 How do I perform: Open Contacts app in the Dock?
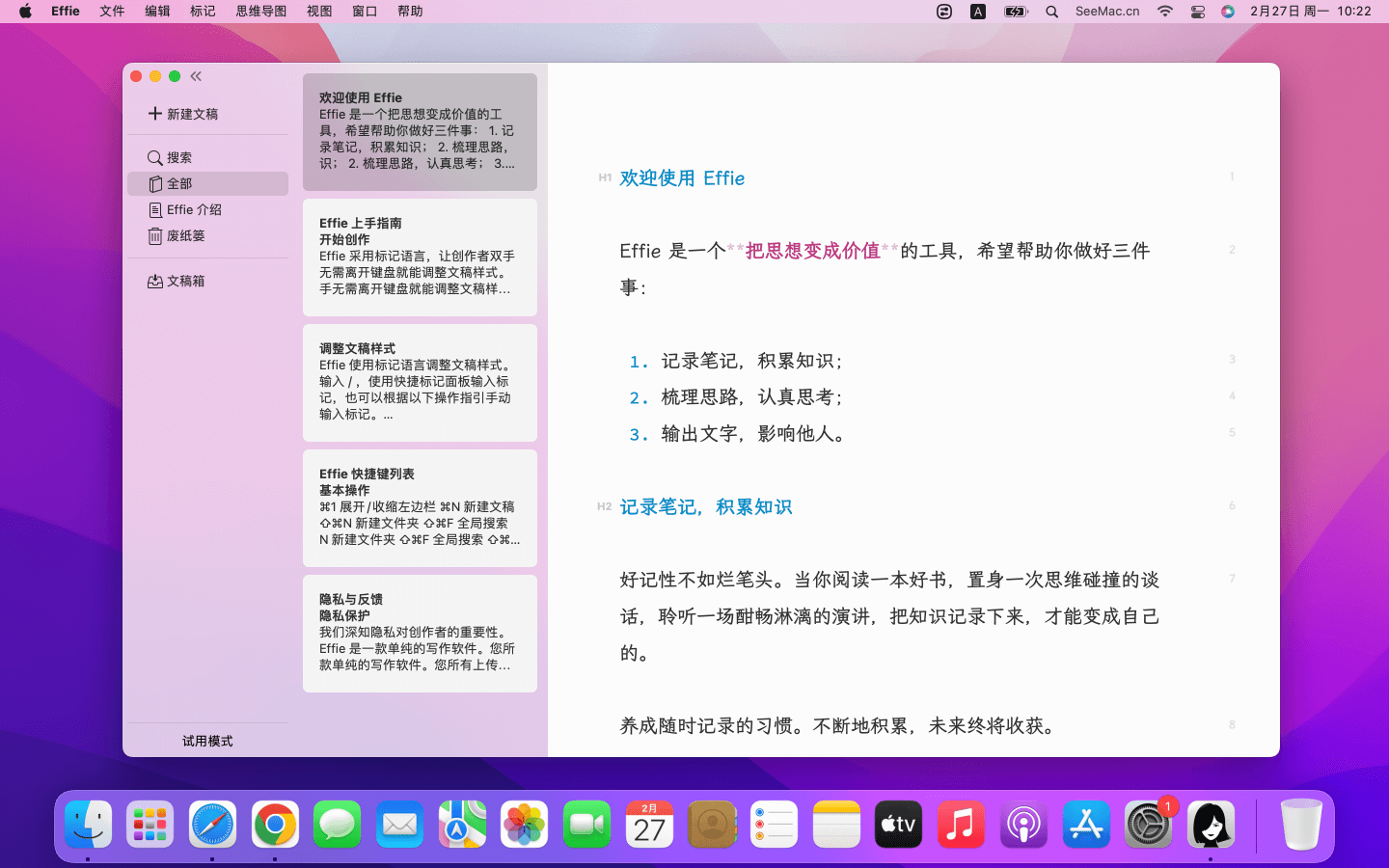(x=712, y=825)
